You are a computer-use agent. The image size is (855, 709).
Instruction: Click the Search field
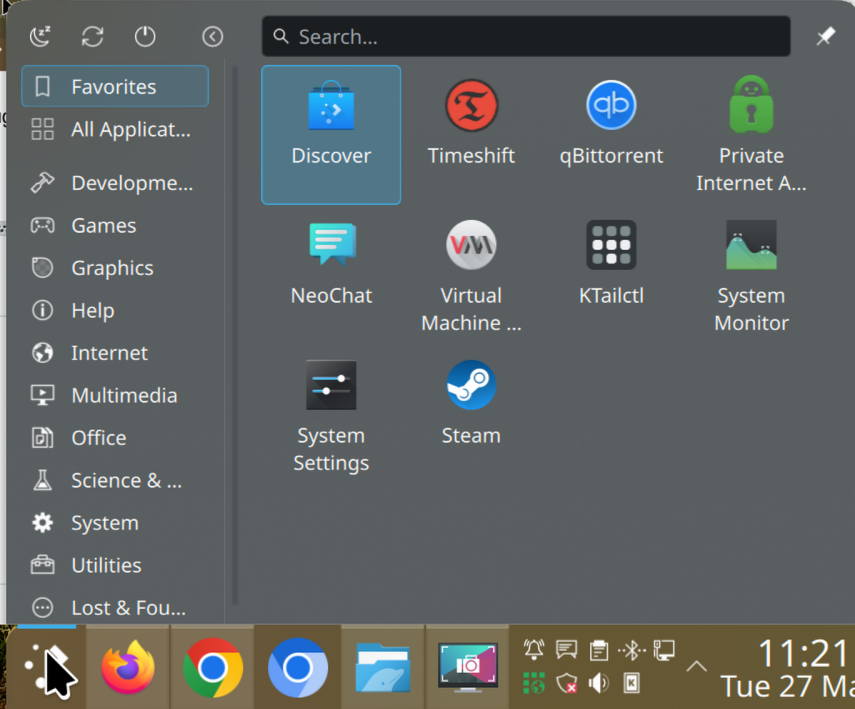coord(526,37)
